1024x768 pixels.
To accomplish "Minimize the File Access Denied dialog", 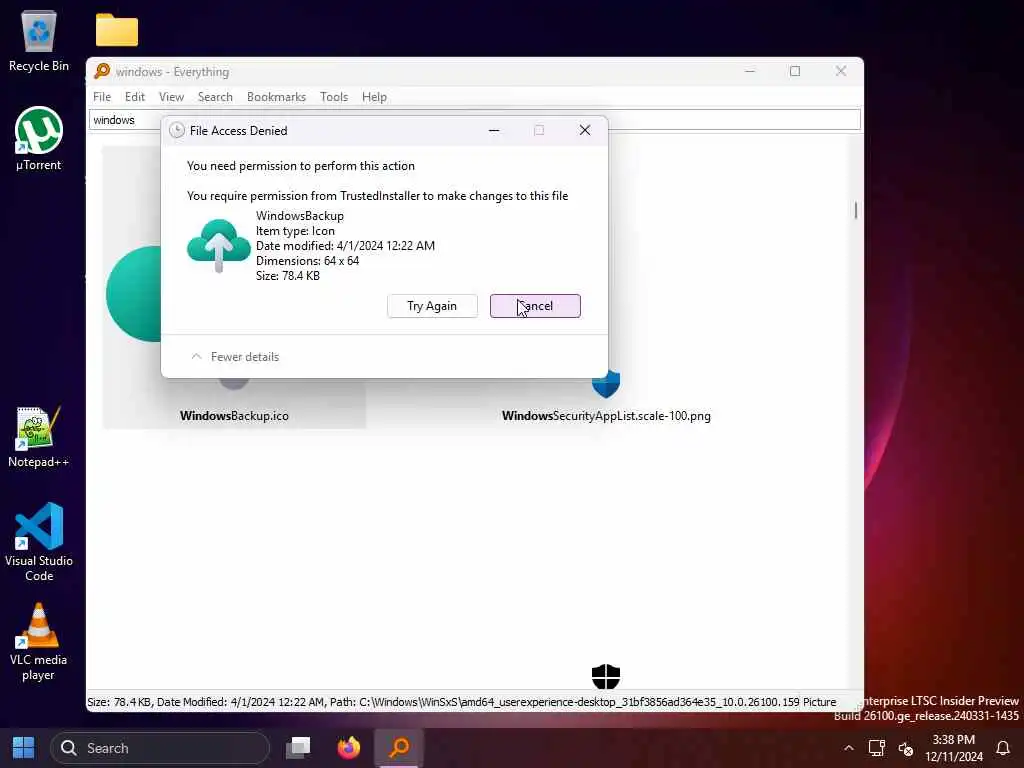I will (x=494, y=131).
